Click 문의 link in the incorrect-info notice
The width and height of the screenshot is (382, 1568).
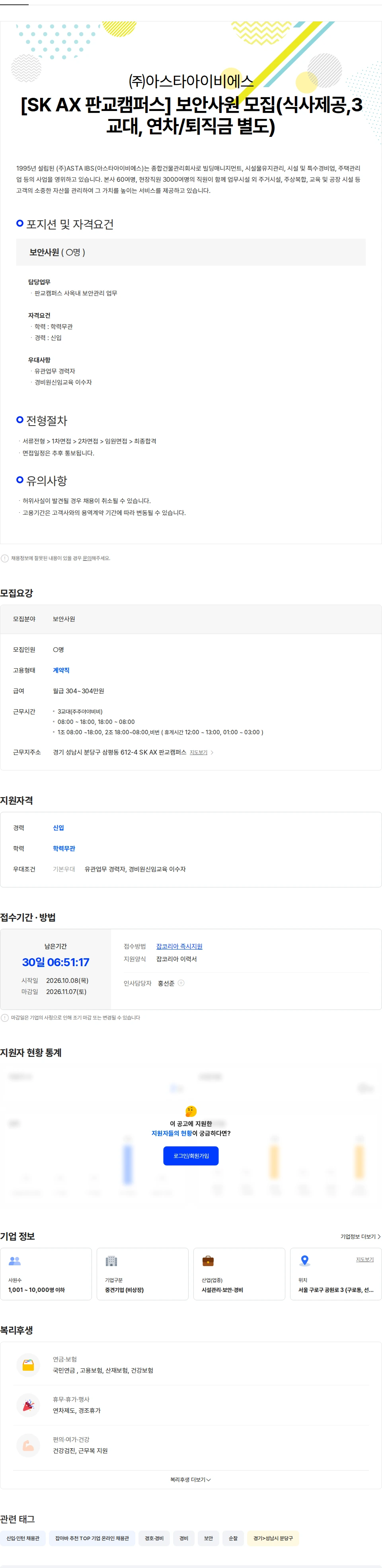coord(86,558)
